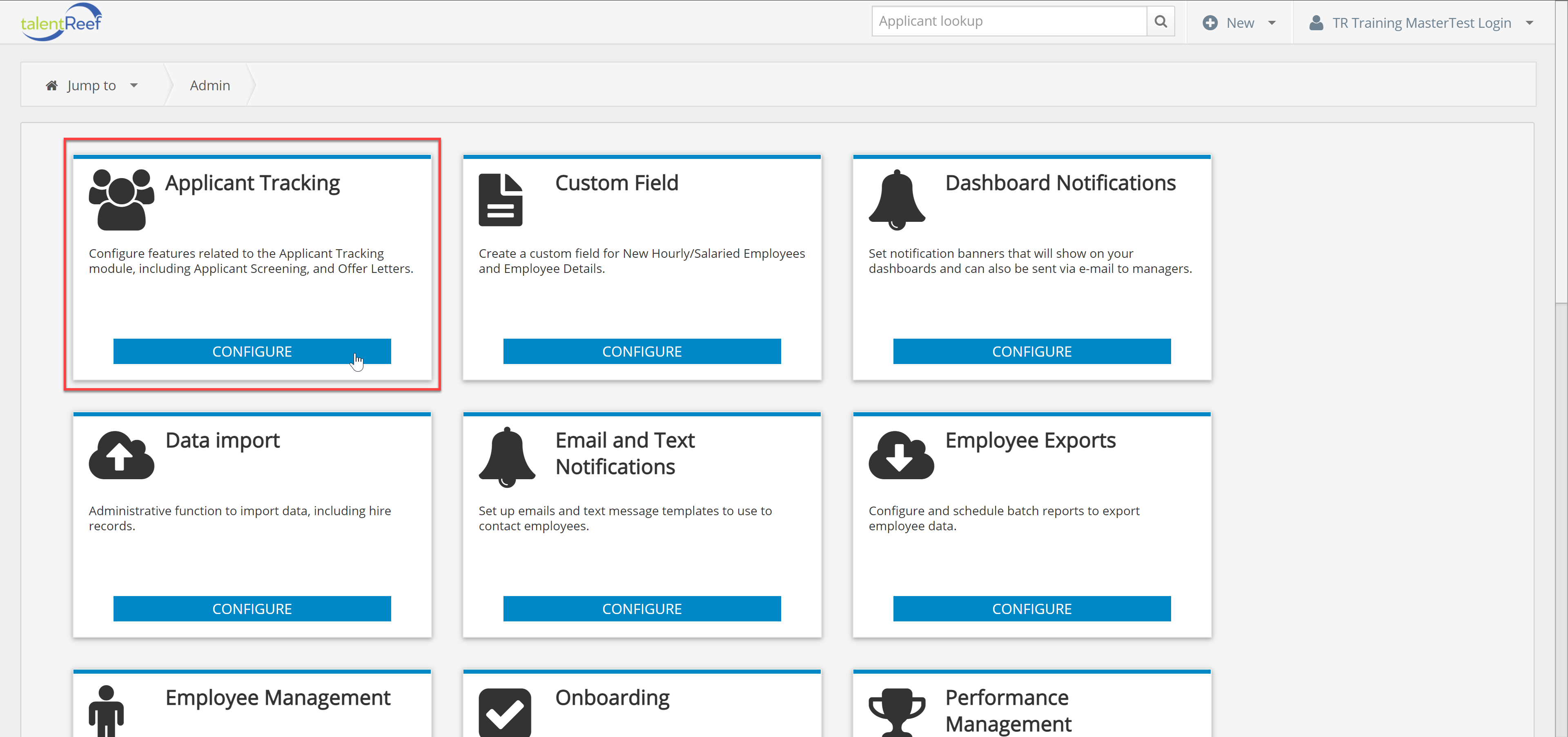Expand the Jump to dropdown

coord(92,85)
